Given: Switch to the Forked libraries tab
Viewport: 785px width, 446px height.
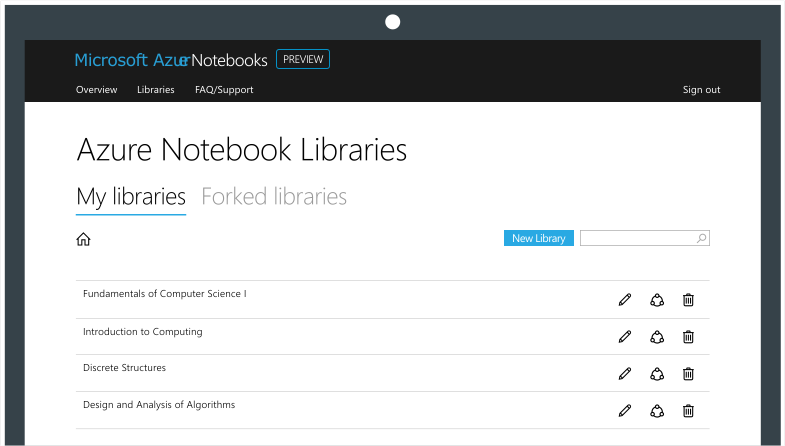Looking at the screenshot, I should click(x=274, y=196).
